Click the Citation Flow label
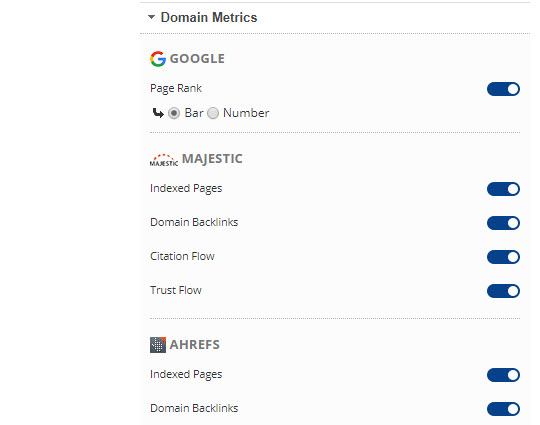Image resolution: width=540 pixels, height=425 pixels. click(182, 256)
